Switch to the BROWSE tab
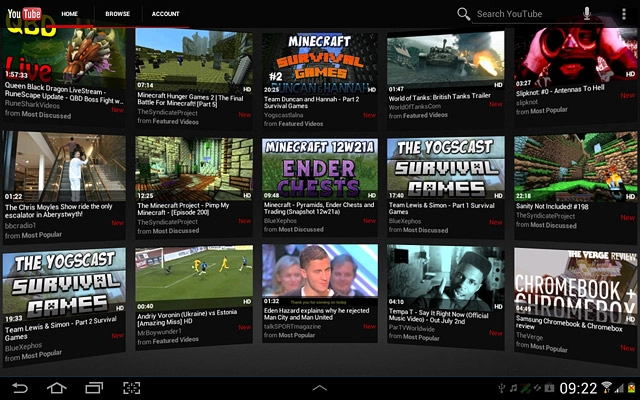The width and height of the screenshot is (640, 400). [x=117, y=15]
